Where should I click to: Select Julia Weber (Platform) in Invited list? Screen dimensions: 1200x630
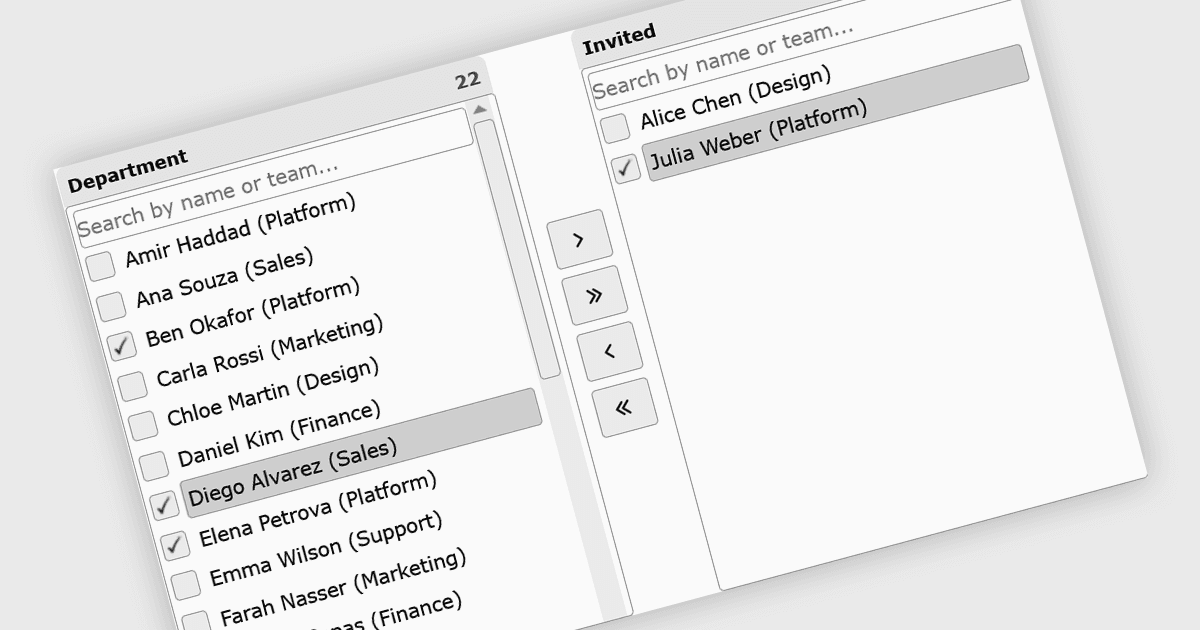(x=838, y=113)
